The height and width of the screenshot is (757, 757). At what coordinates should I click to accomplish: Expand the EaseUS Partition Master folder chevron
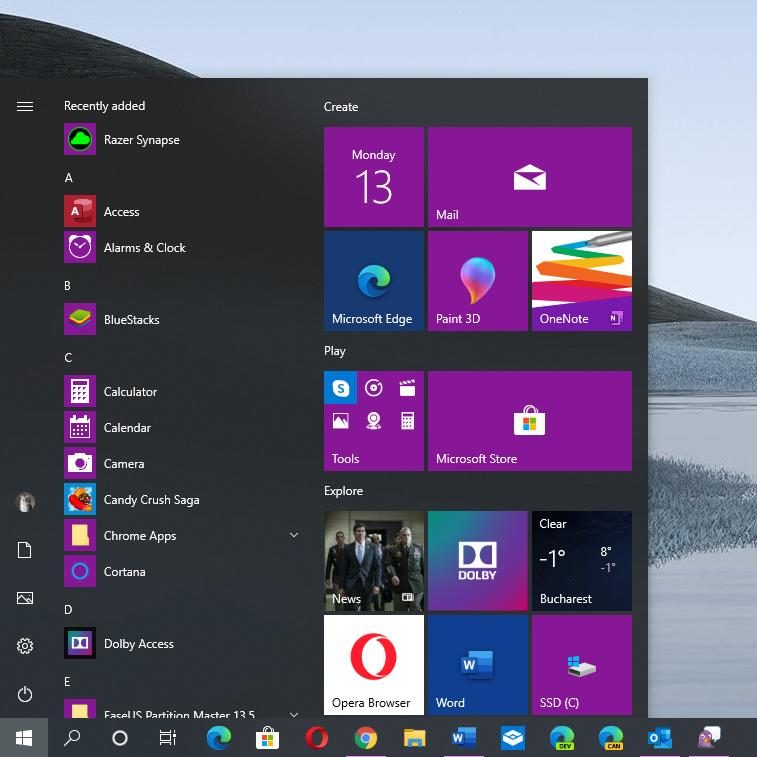pos(294,714)
